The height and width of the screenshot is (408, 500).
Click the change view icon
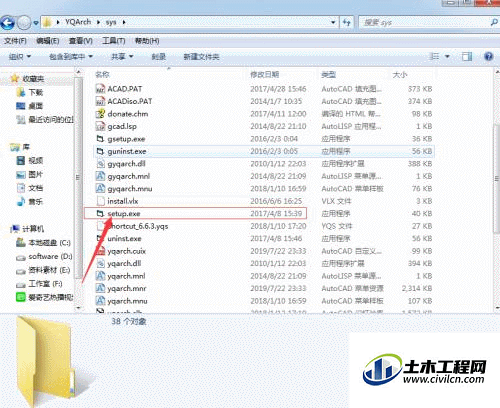click(435, 56)
